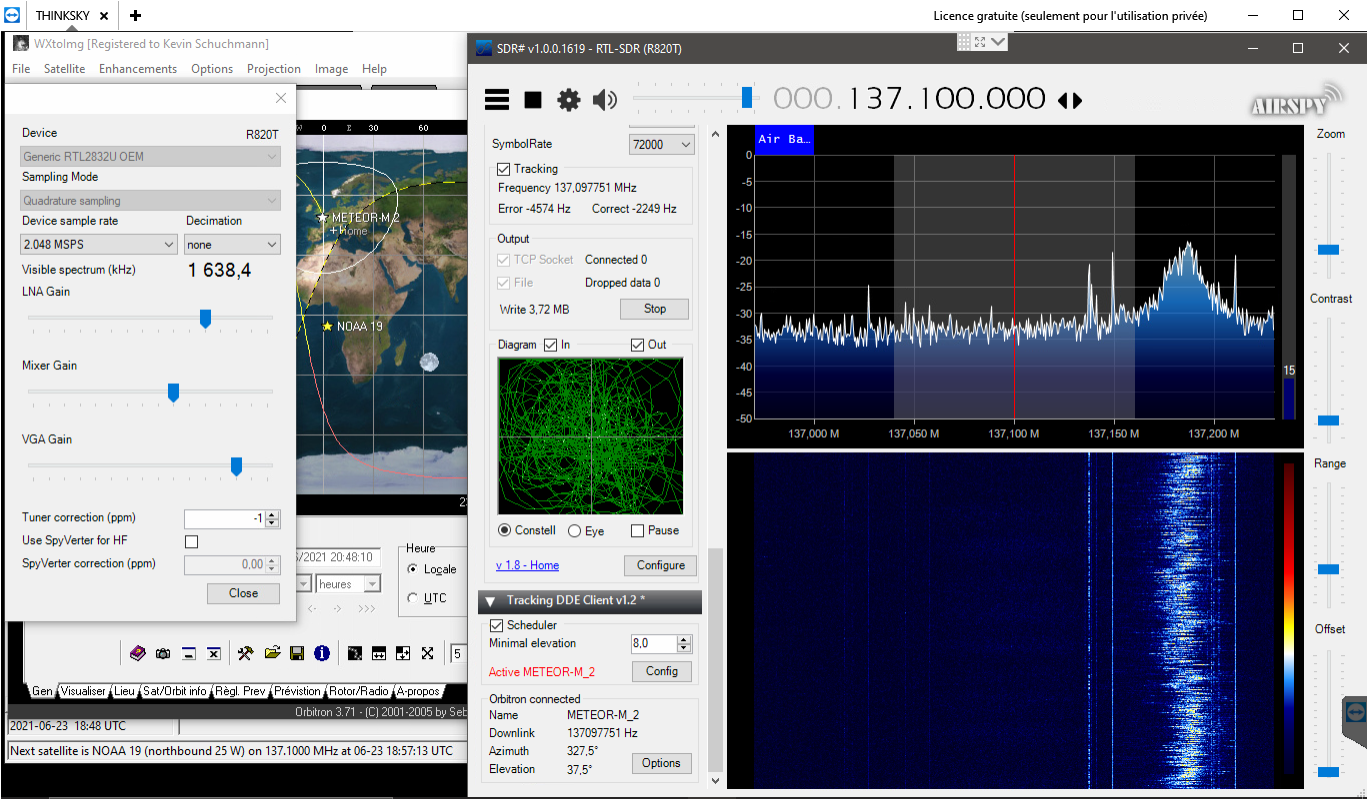Stop the SDR# radio with the square button

click(533, 100)
